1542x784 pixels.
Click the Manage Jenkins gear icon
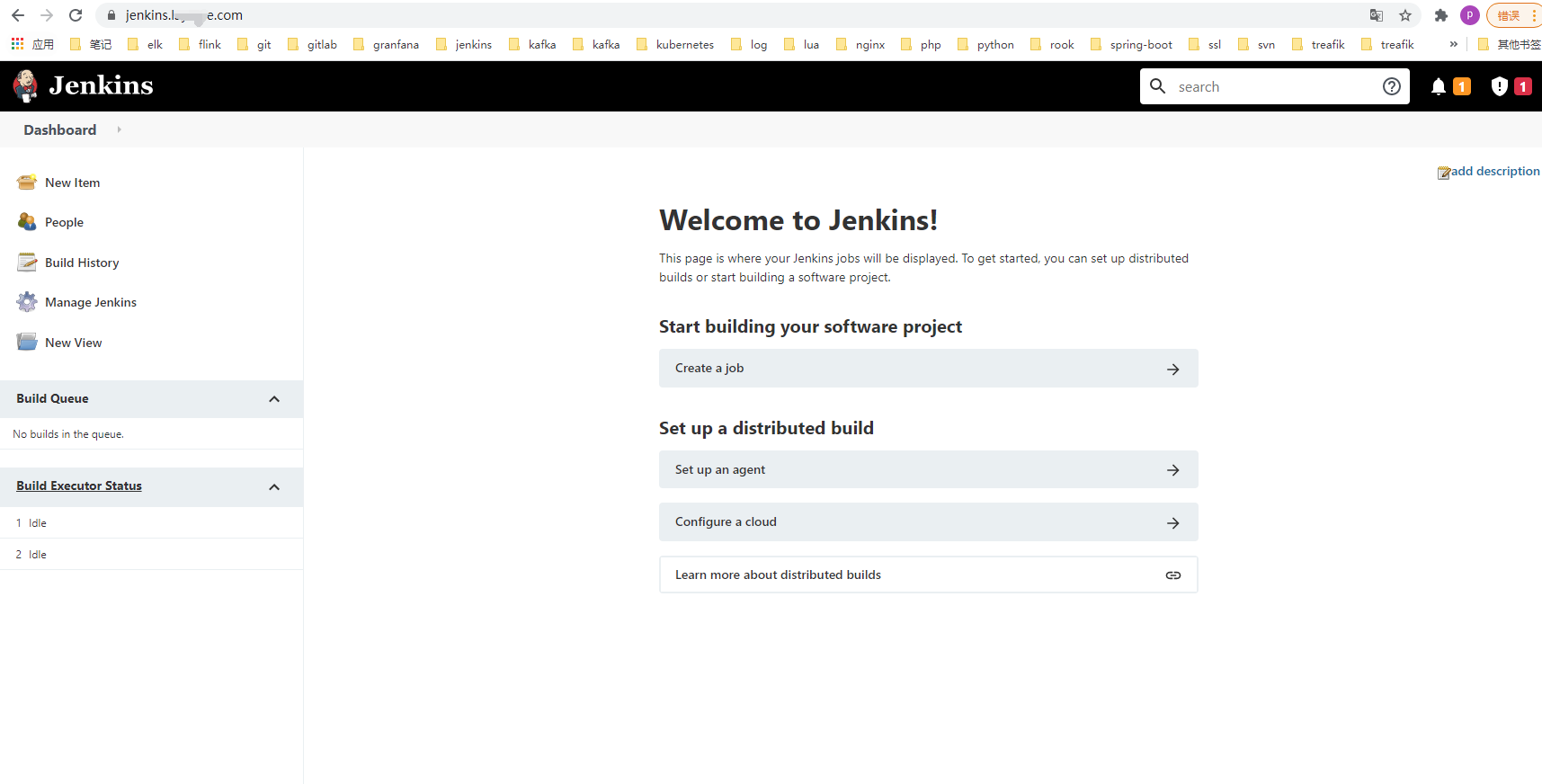click(x=27, y=302)
